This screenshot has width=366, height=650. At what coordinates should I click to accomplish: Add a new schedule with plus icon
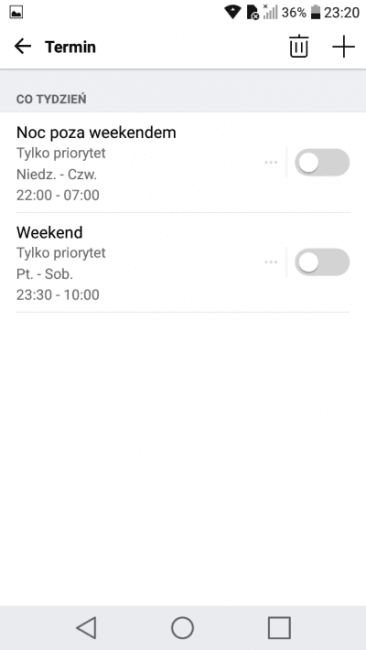[343, 47]
